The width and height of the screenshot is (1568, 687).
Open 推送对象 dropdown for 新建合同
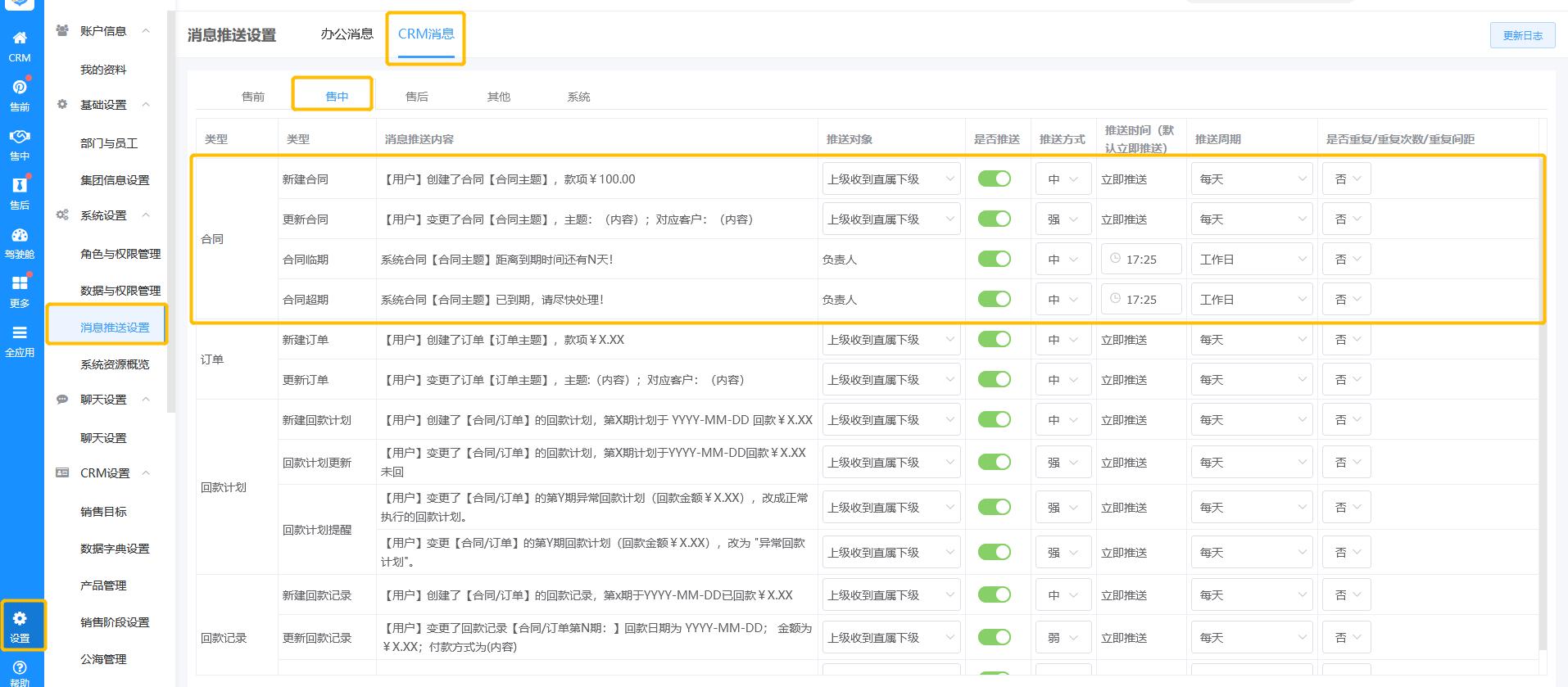click(891, 179)
